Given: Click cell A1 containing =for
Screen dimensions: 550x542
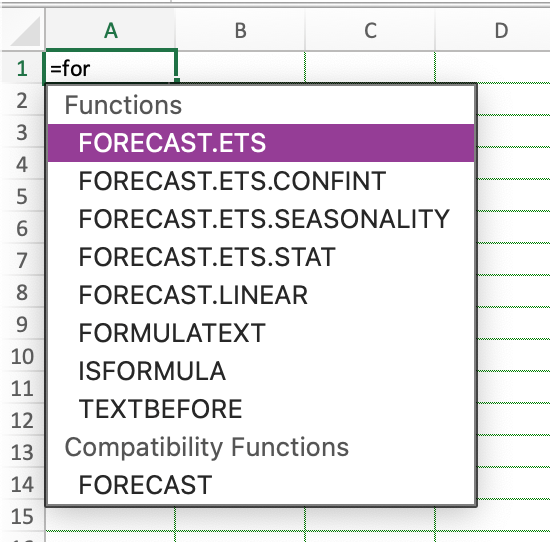Looking at the screenshot, I should (x=110, y=67).
